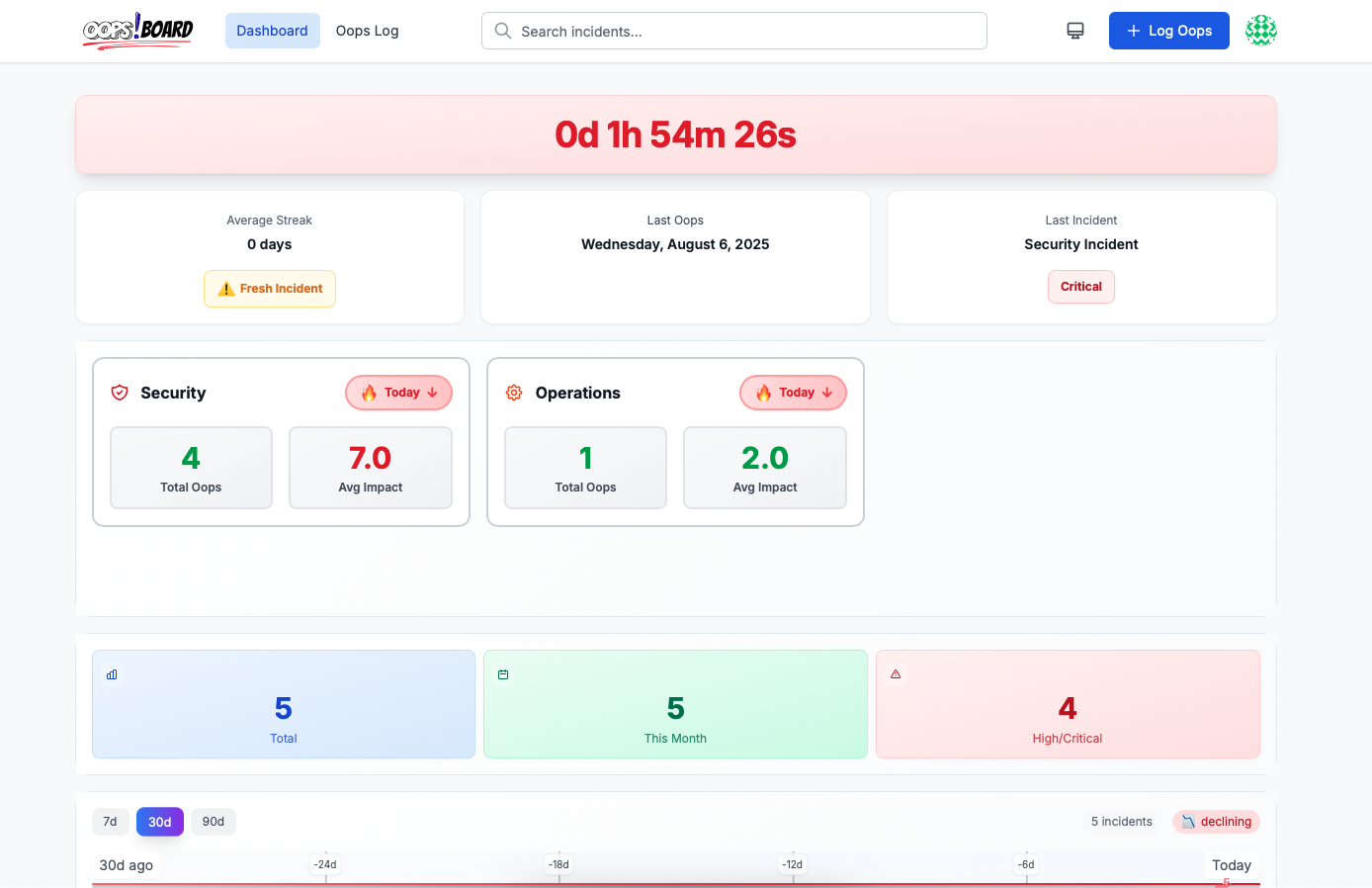Toggle the monitor display mode icon

(x=1075, y=31)
